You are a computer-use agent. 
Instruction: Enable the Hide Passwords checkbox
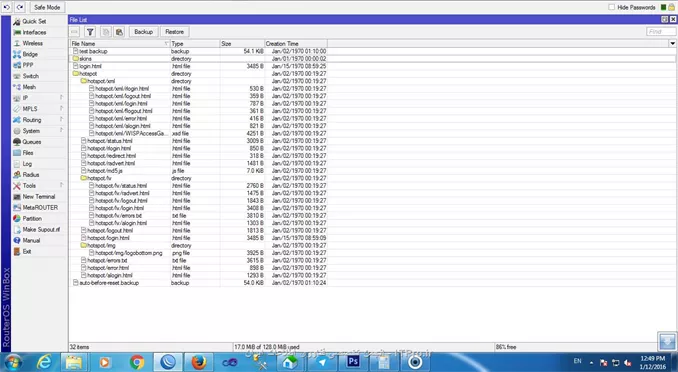(611, 7)
